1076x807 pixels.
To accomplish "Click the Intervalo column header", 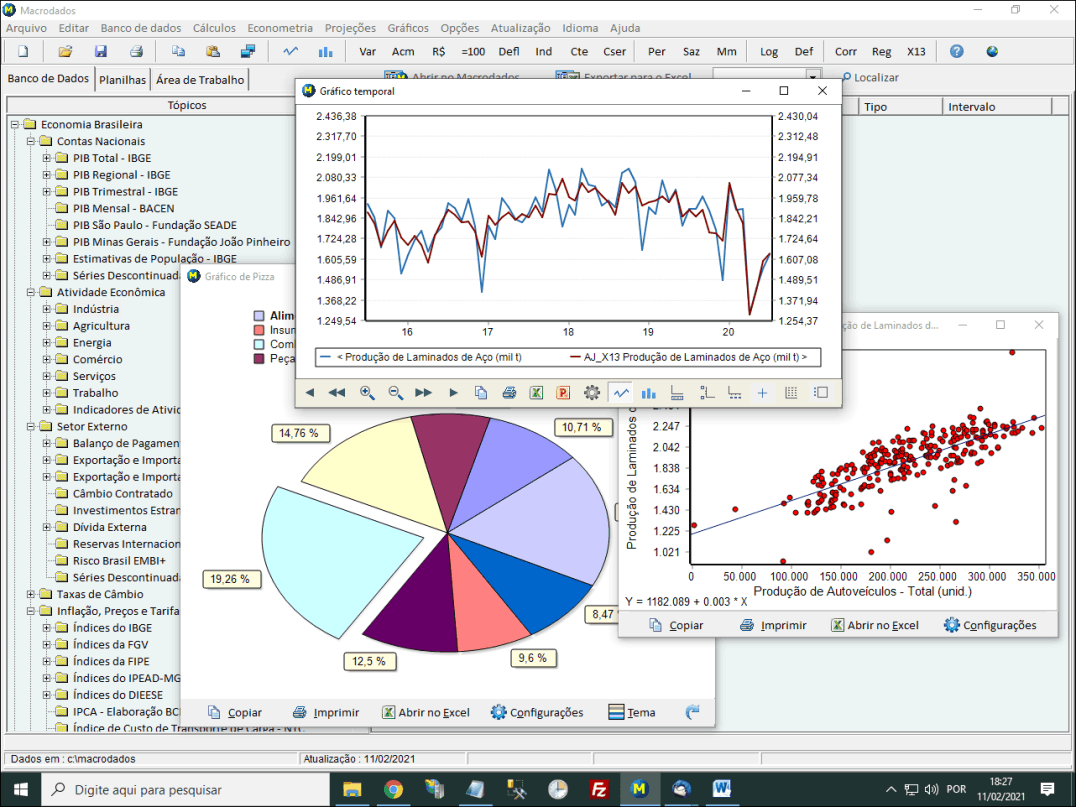I will coord(997,106).
